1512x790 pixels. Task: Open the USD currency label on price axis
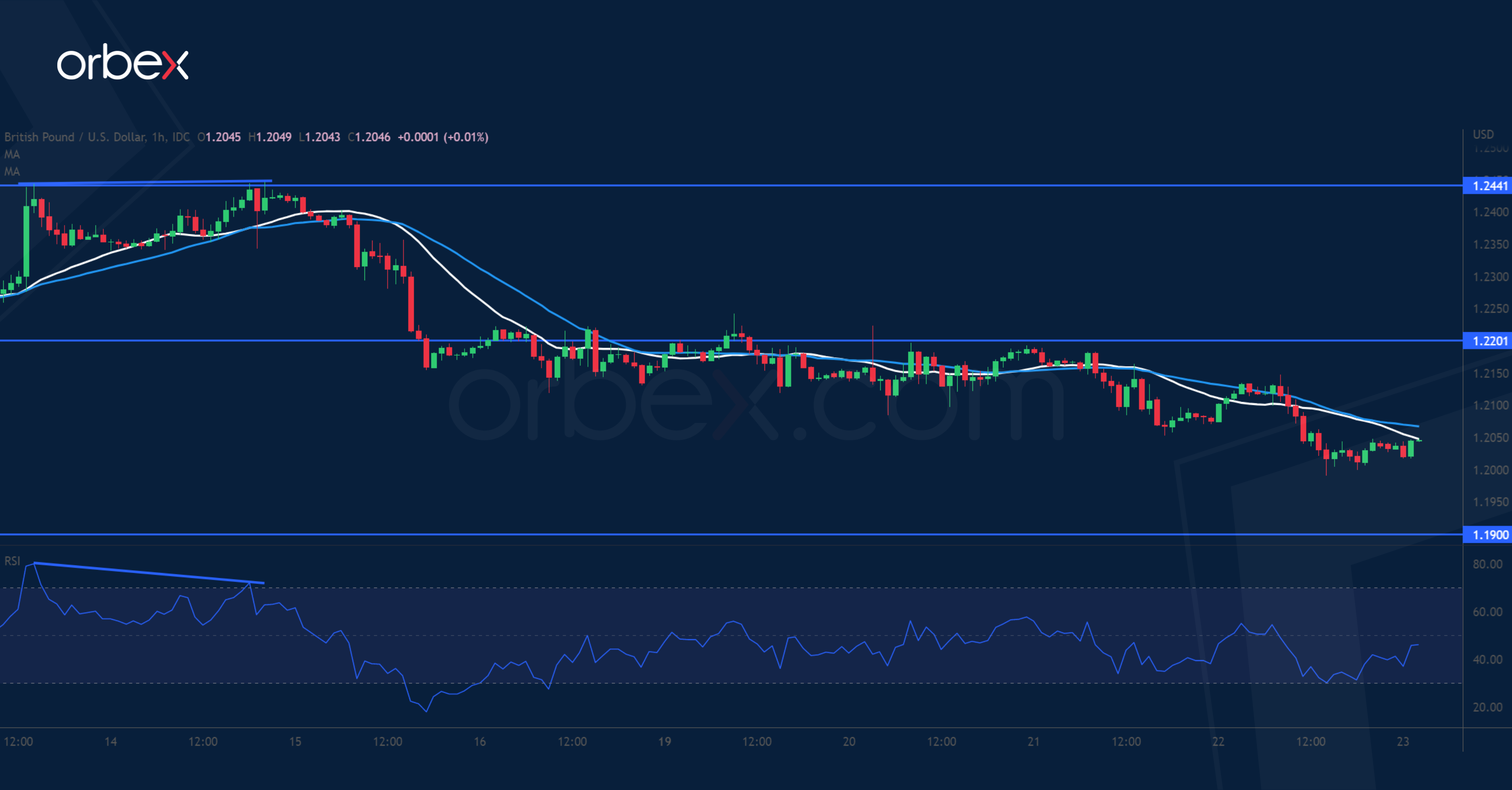[1483, 134]
